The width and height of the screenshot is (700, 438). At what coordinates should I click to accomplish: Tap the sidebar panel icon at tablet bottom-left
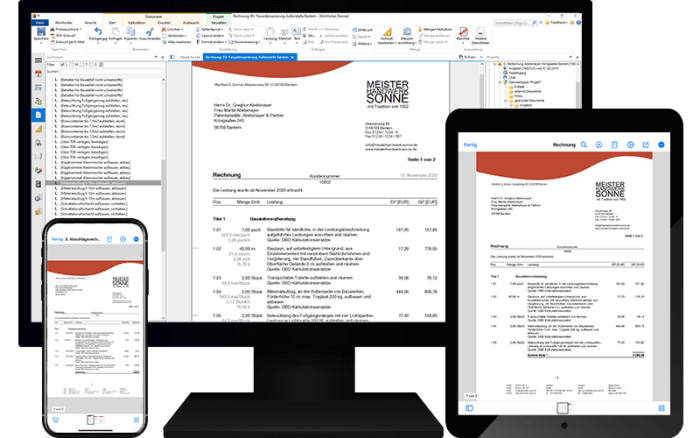(469, 408)
